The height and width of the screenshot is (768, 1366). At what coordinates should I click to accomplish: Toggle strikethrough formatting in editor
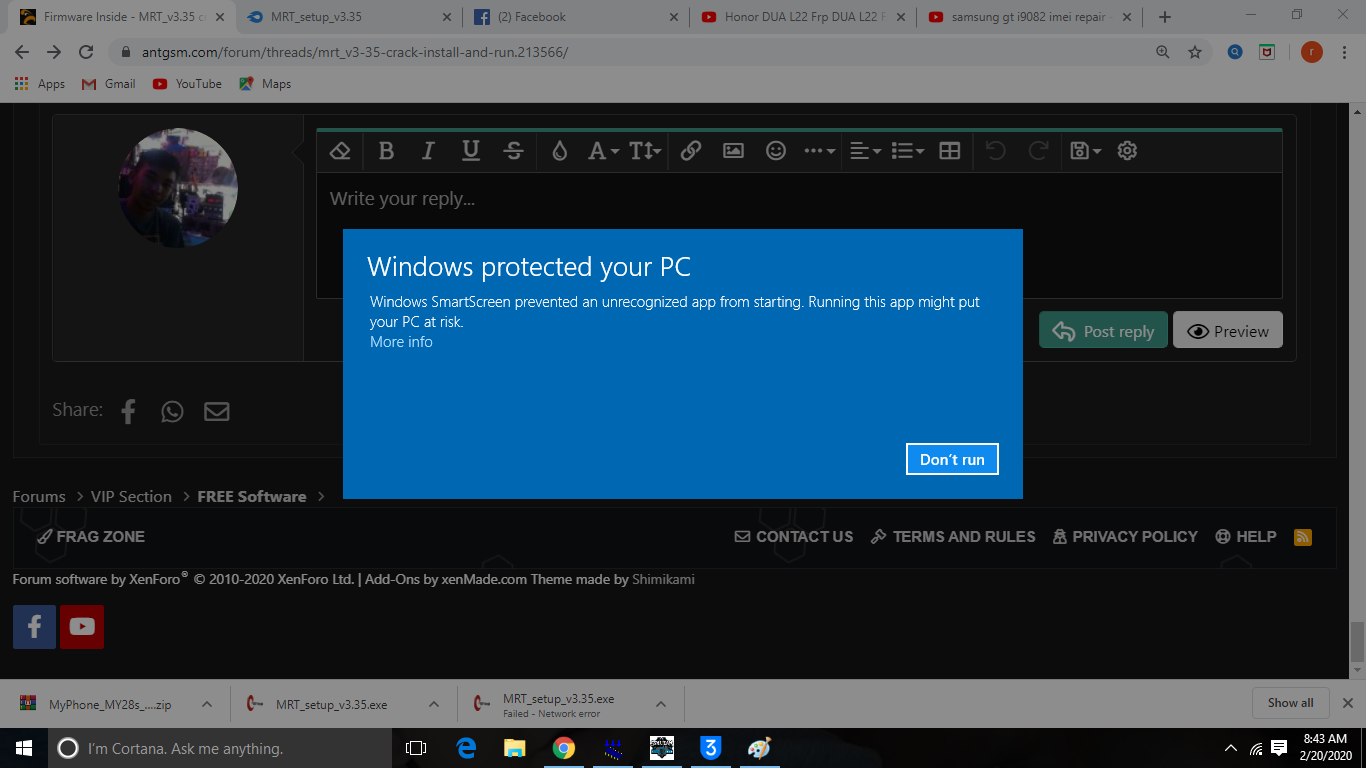point(514,151)
